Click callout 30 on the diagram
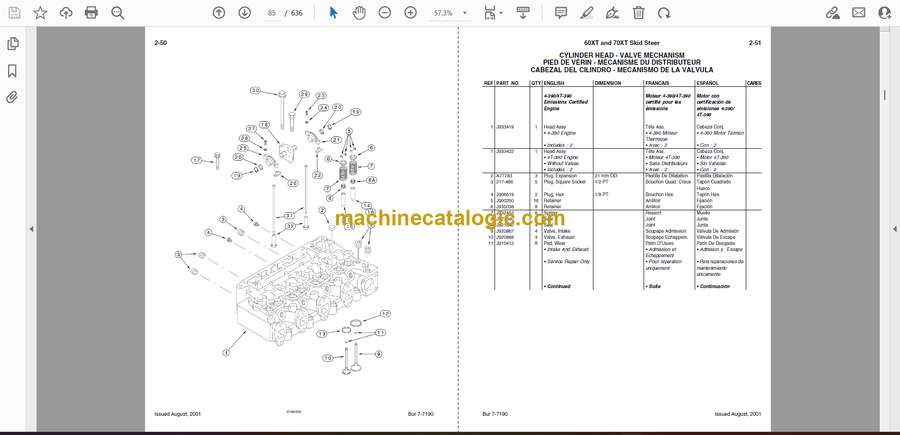This screenshot has width=900, height=435. pos(255,91)
